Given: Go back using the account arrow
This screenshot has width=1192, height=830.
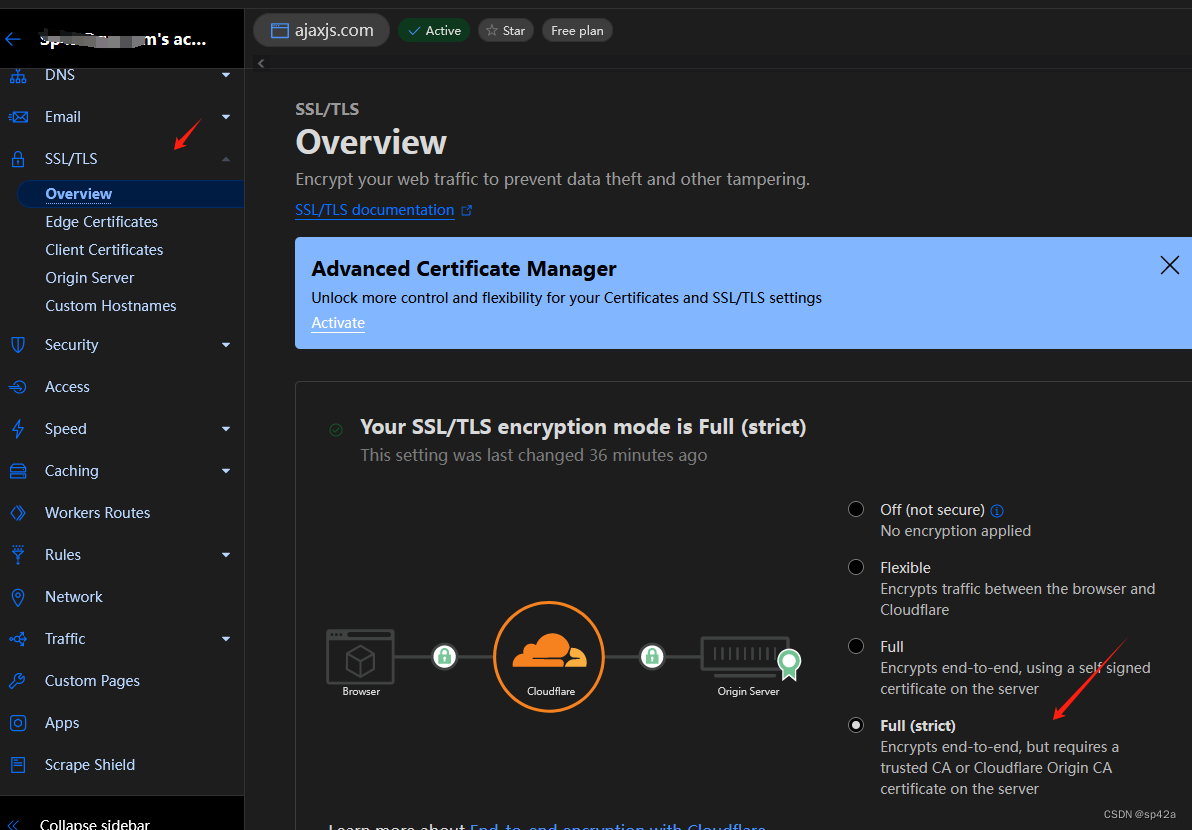Looking at the screenshot, I should 13,40.
